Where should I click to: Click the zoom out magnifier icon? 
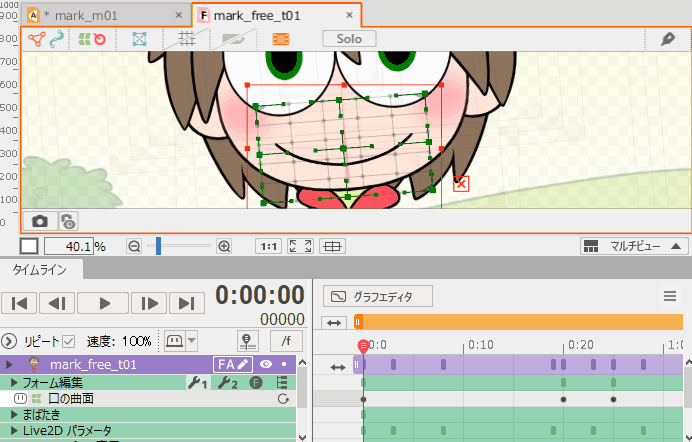coord(134,246)
